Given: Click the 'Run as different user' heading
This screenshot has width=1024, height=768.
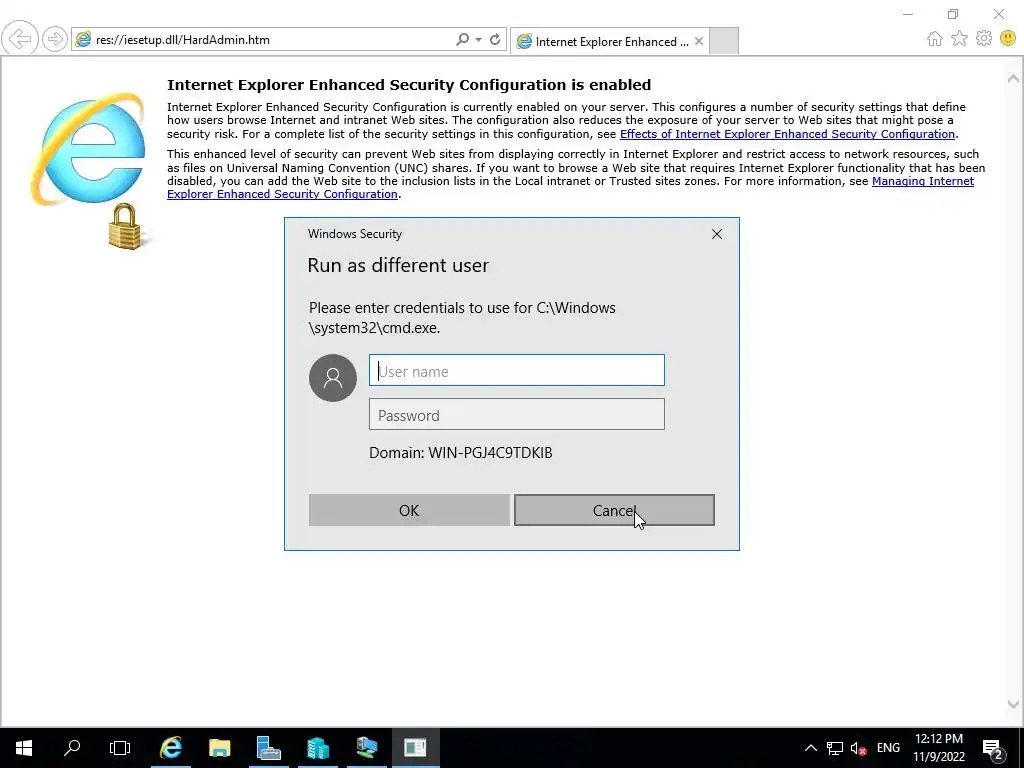Looking at the screenshot, I should (398, 265).
